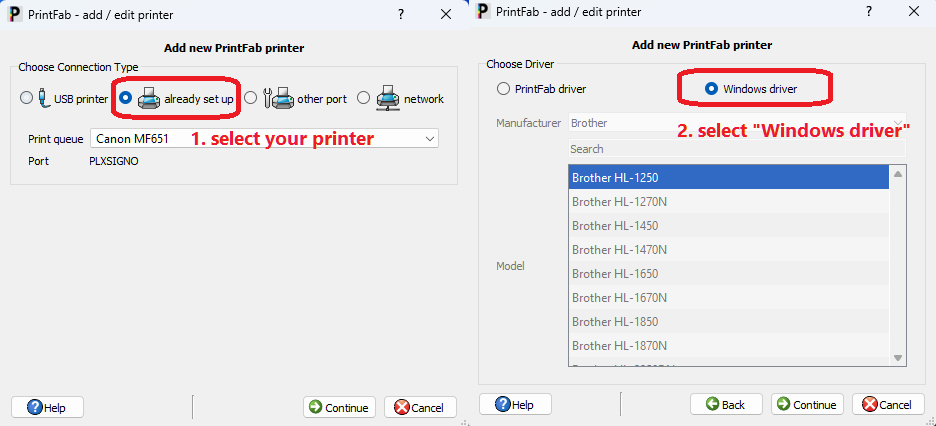Click the model list scroll up arrow

point(897,174)
